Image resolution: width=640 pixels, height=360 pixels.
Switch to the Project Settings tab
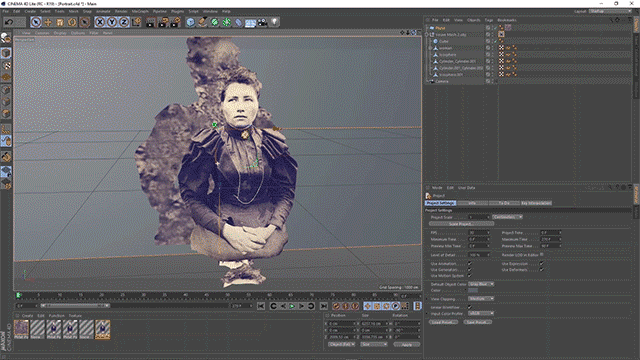(x=440, y=203)
